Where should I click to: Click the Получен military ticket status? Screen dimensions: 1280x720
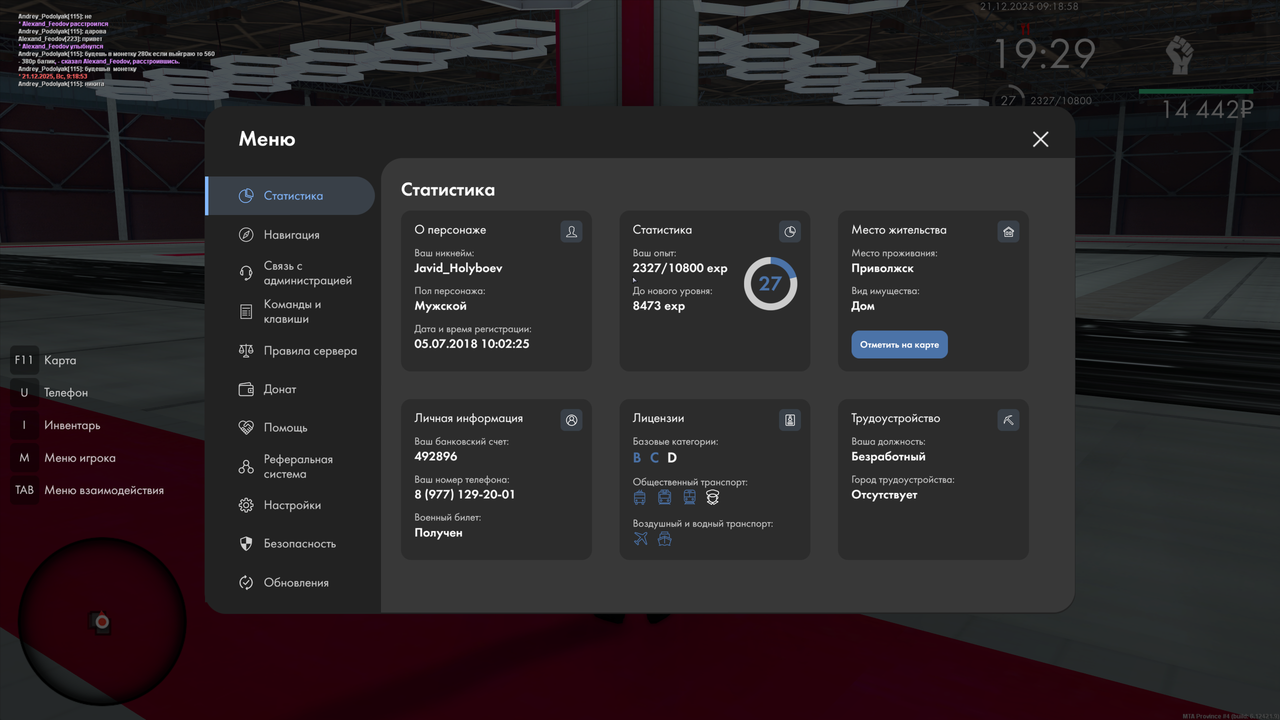point(438,533)
